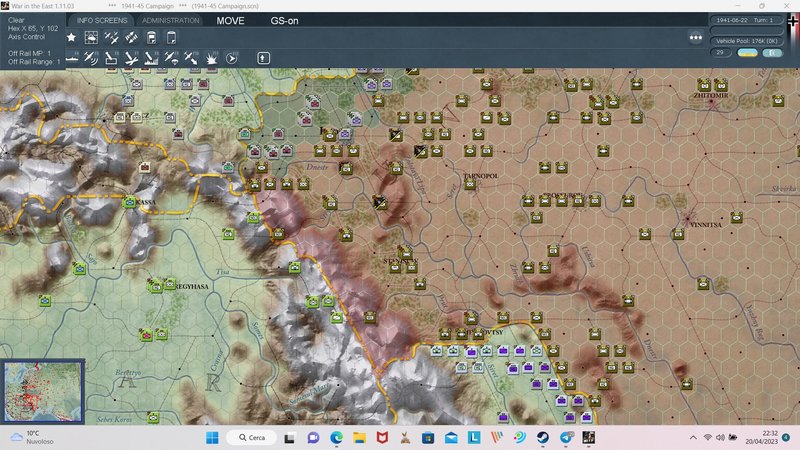Open the Windows Start menu
The width and height of the screenshot is (800, 450).
pos(212,438)
